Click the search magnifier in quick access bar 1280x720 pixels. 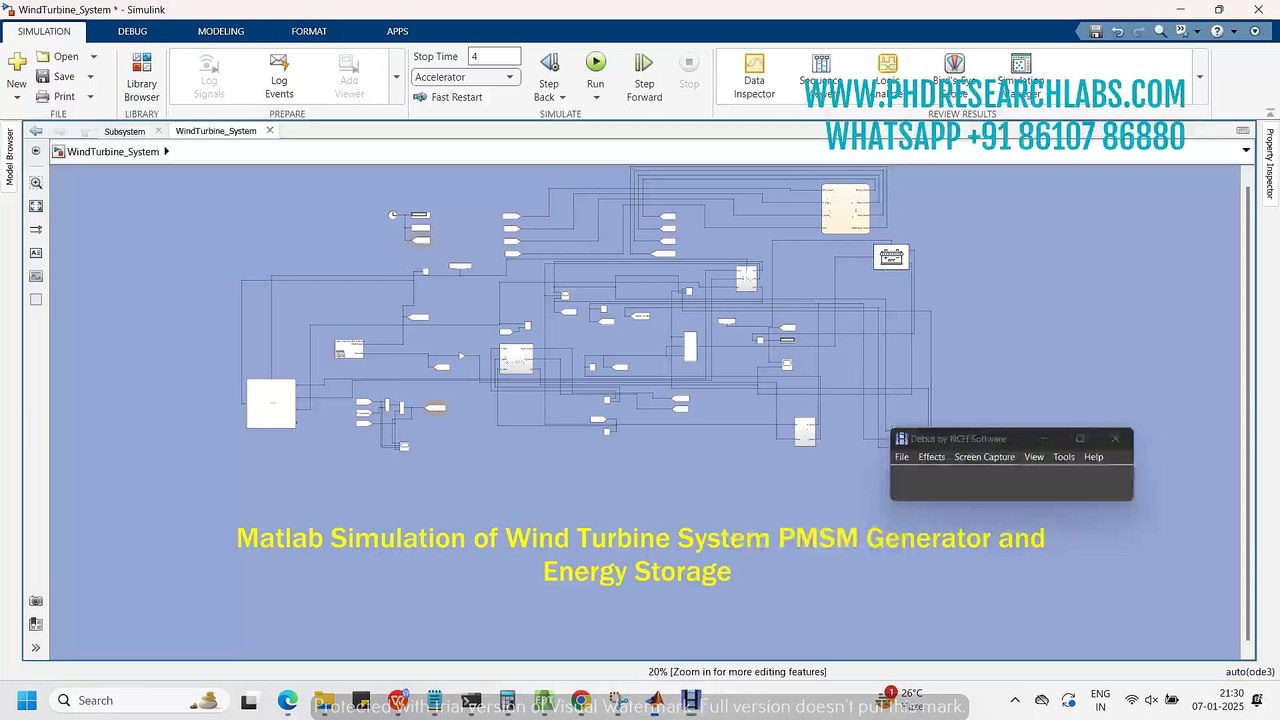pos(1161,31)
